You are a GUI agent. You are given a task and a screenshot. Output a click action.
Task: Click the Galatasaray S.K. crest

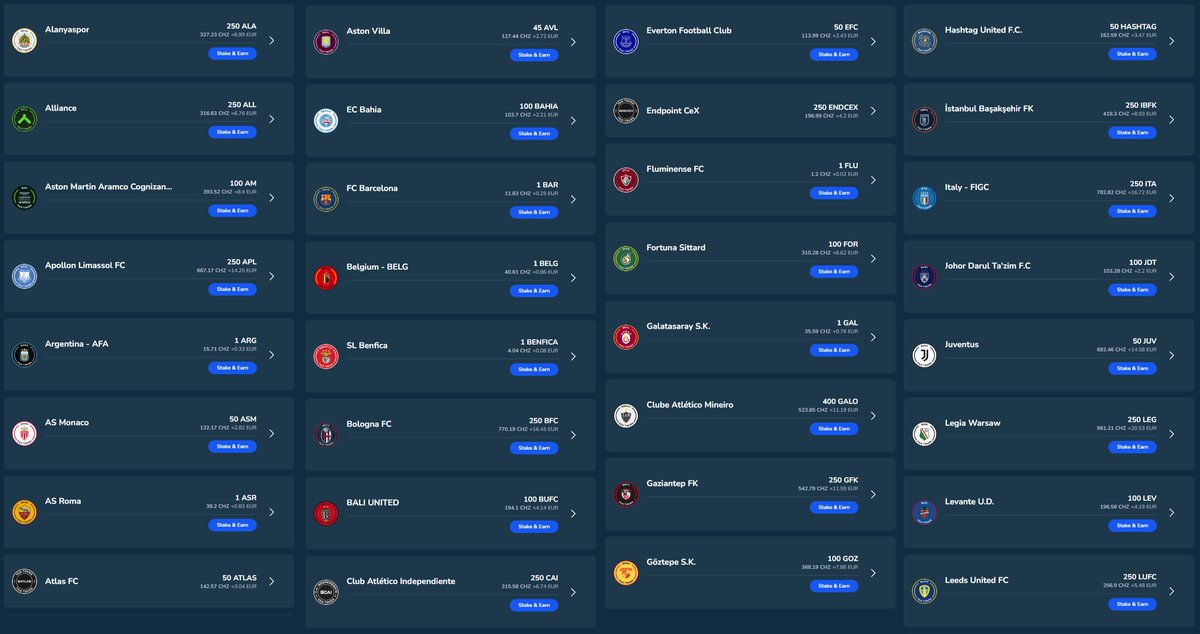click(626, 337)
